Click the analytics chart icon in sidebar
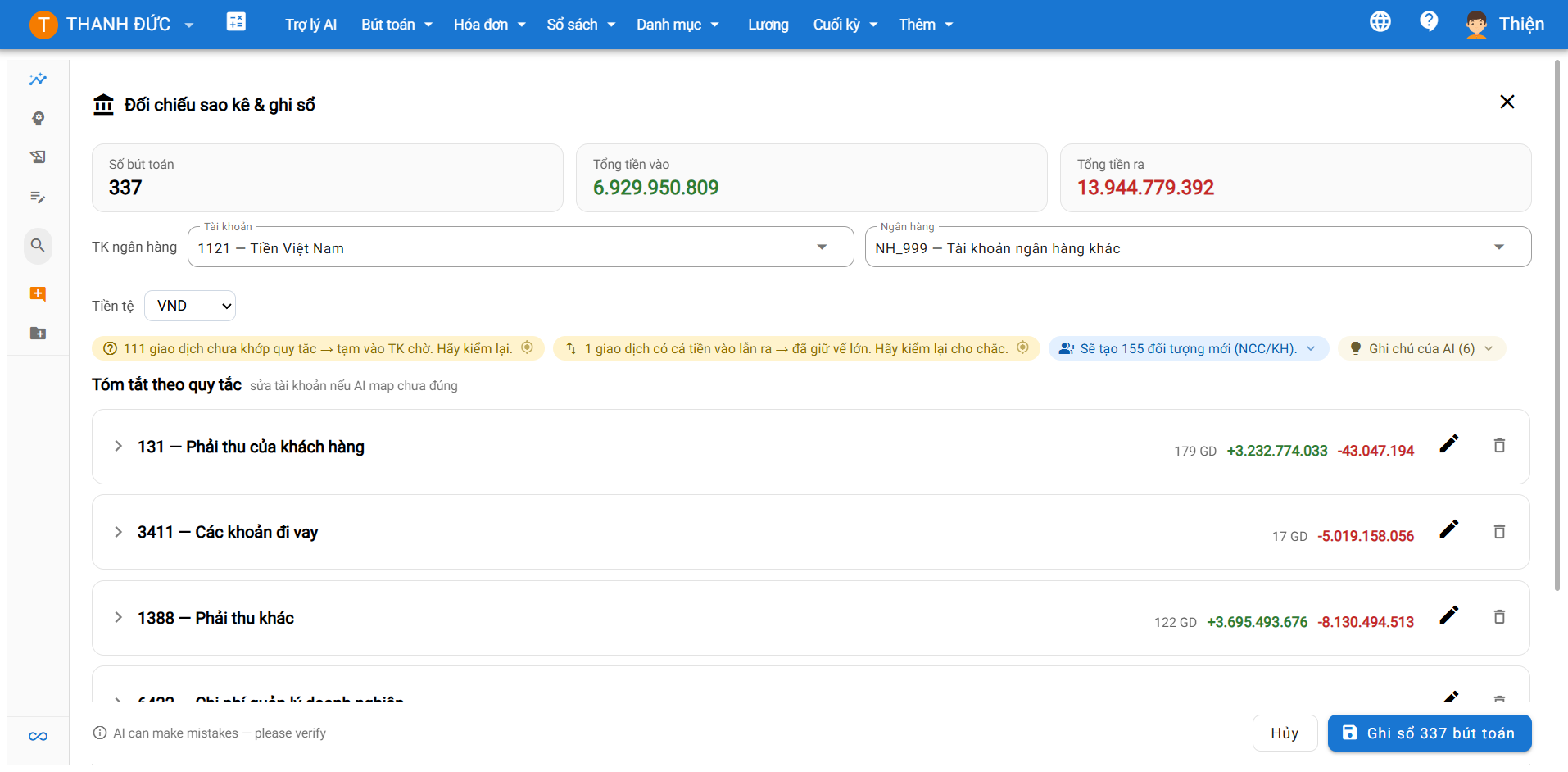The height and width of the screenshot is (772, 1568). [x=38, y=79]
